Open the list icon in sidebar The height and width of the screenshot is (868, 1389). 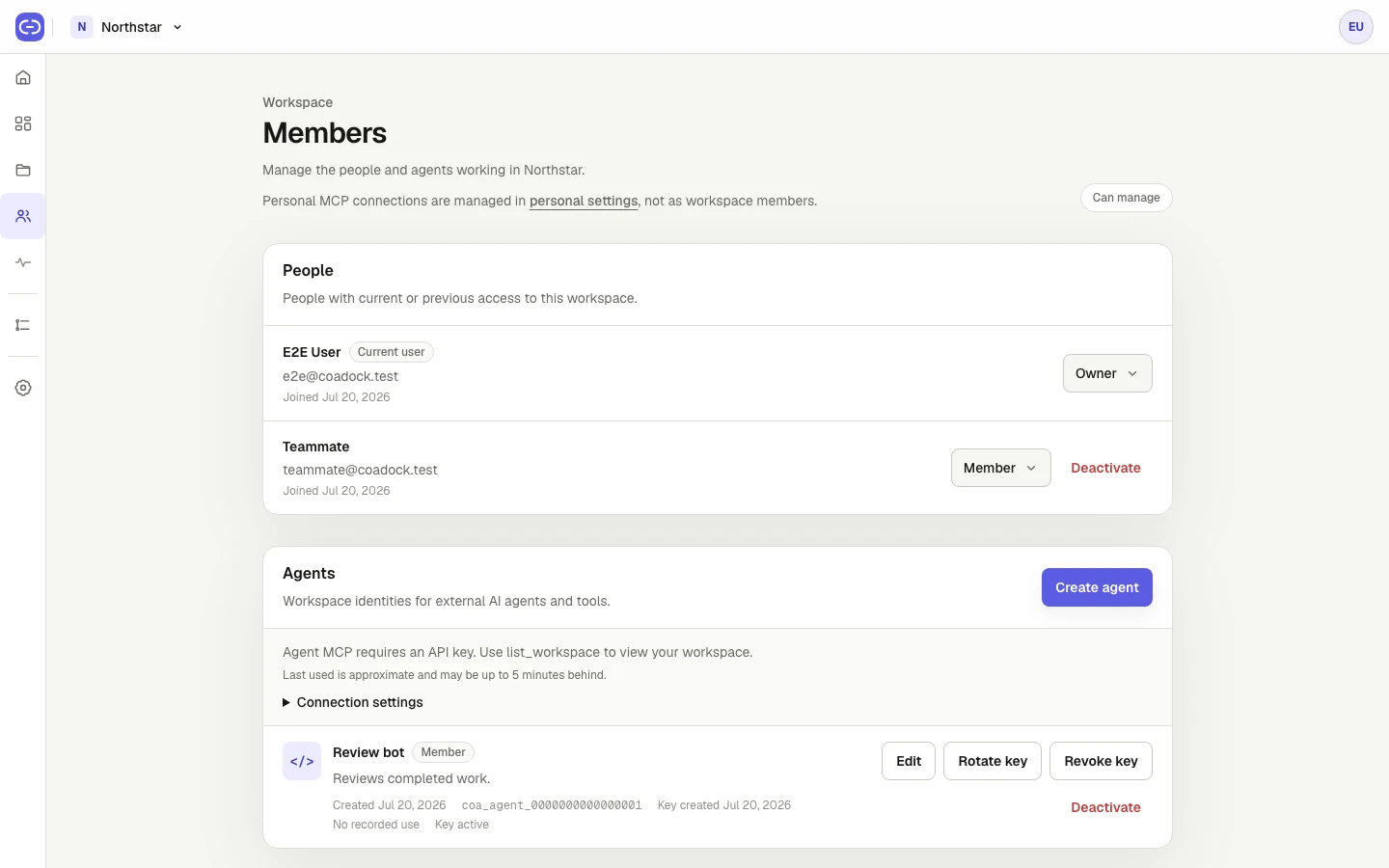(x=23, y=325)
